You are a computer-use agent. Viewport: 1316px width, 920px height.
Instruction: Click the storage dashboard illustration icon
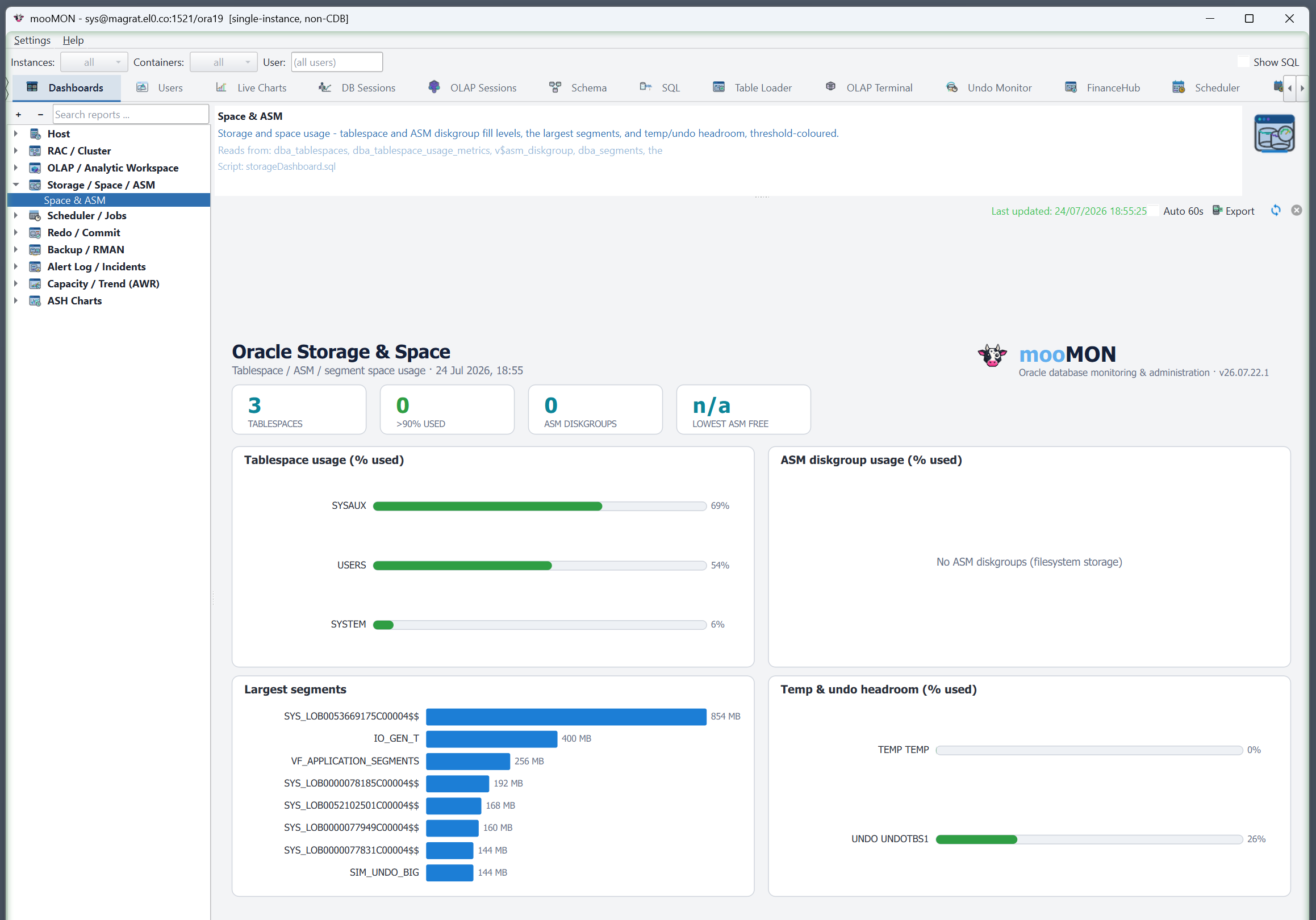pyautogui.click(x=1274, y=133)
